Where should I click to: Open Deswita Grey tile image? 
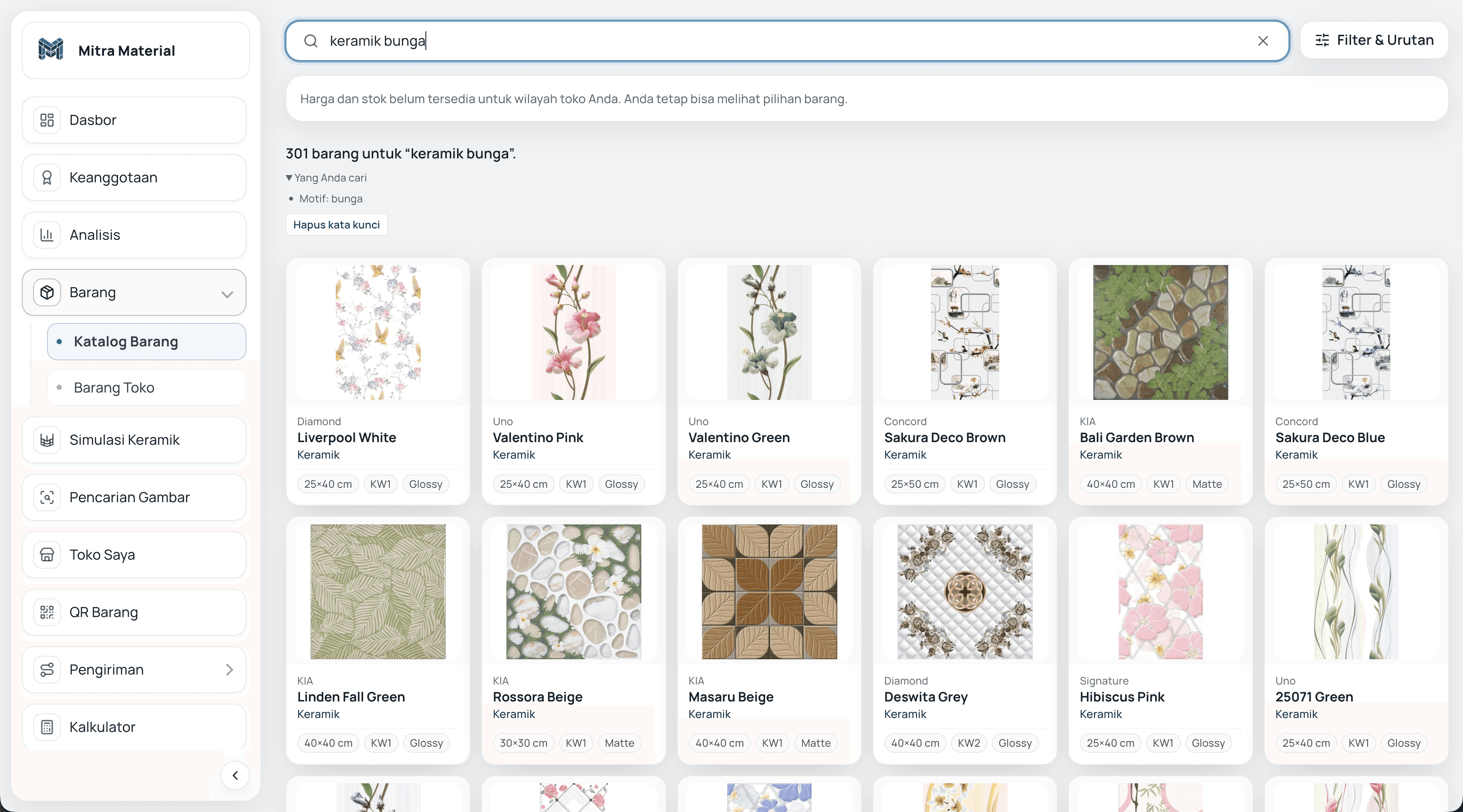pos(965,591)
